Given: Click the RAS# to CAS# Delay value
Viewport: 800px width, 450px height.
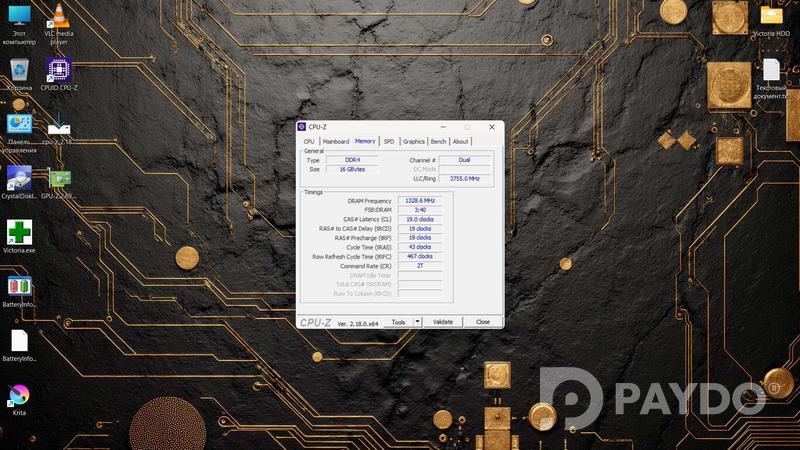Looking at the screenshot, I should (420, 229).
